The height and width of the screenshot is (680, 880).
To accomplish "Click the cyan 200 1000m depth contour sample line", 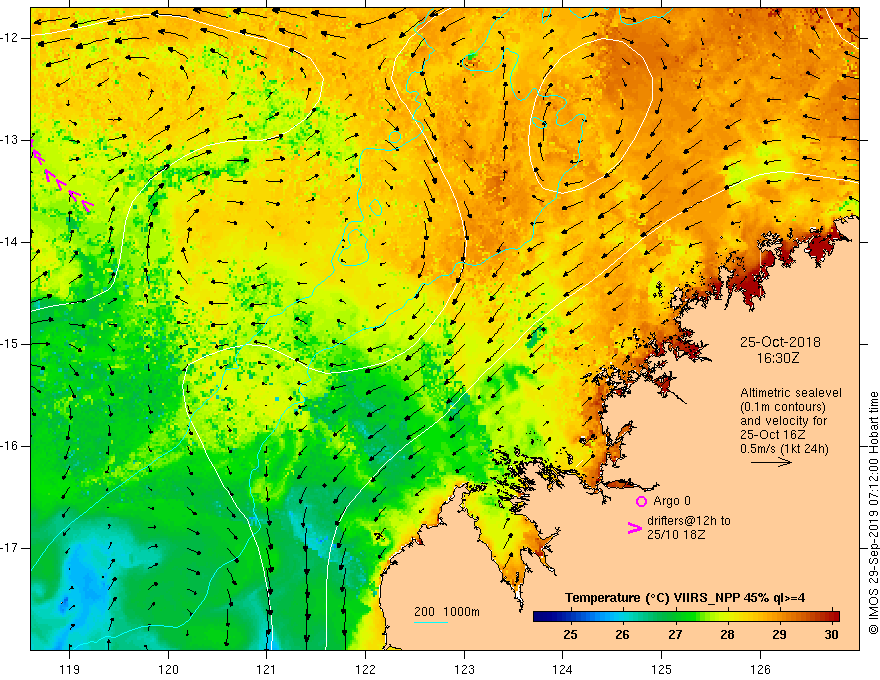I will (x=431, y=622).
